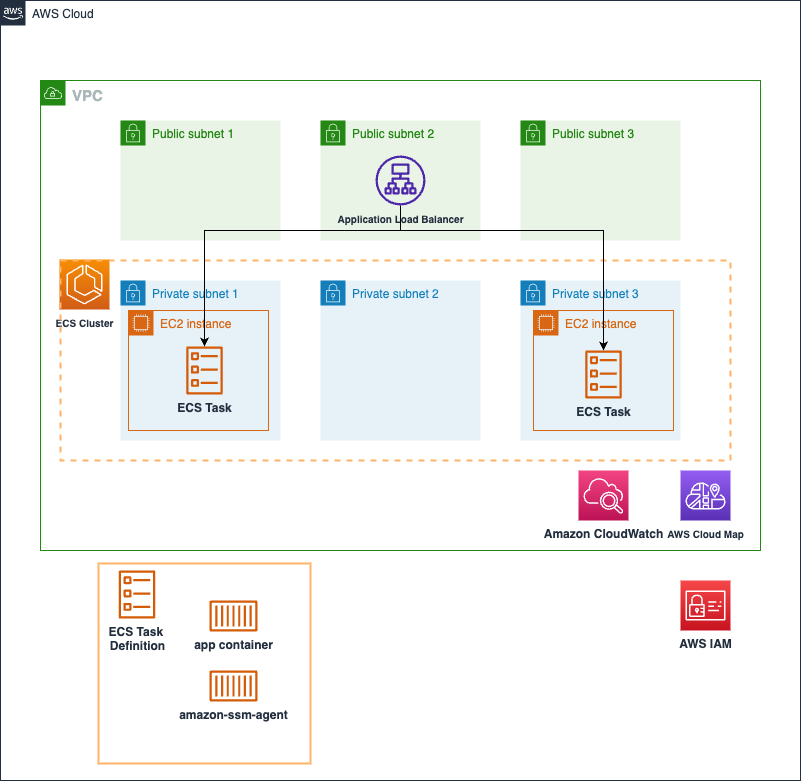Screen dimensions: 801x782
Task: Click the AWS logo icon
Action: [13, 13]
